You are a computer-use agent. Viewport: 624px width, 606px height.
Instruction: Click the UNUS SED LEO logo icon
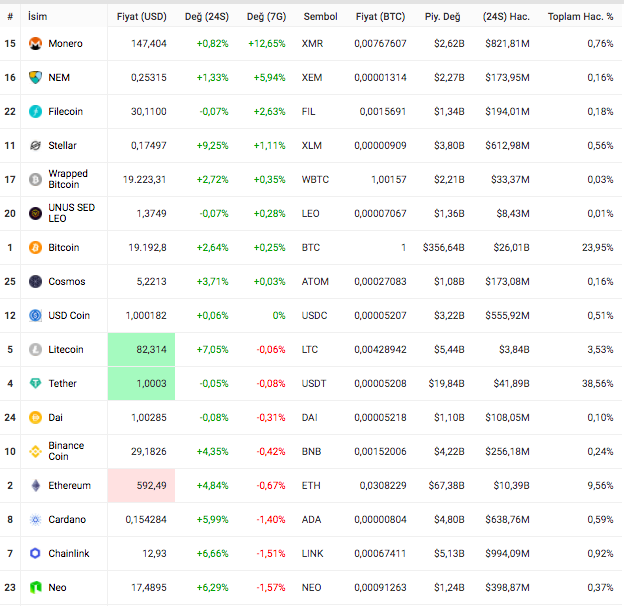coord(35,213)
